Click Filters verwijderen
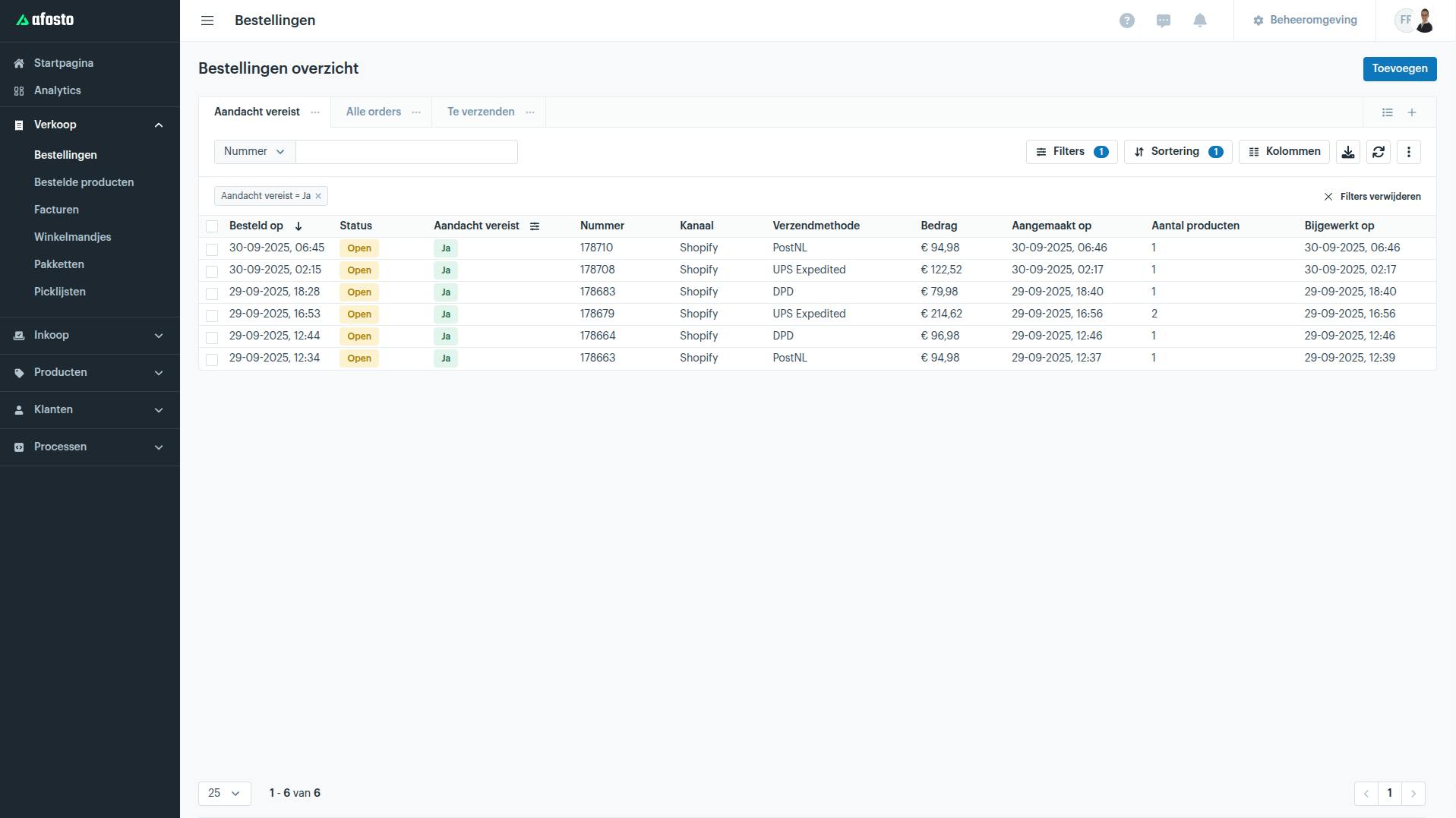The width and height of the screenshot is (1456, 818). pyautogui.click(x=1372, y=197)
